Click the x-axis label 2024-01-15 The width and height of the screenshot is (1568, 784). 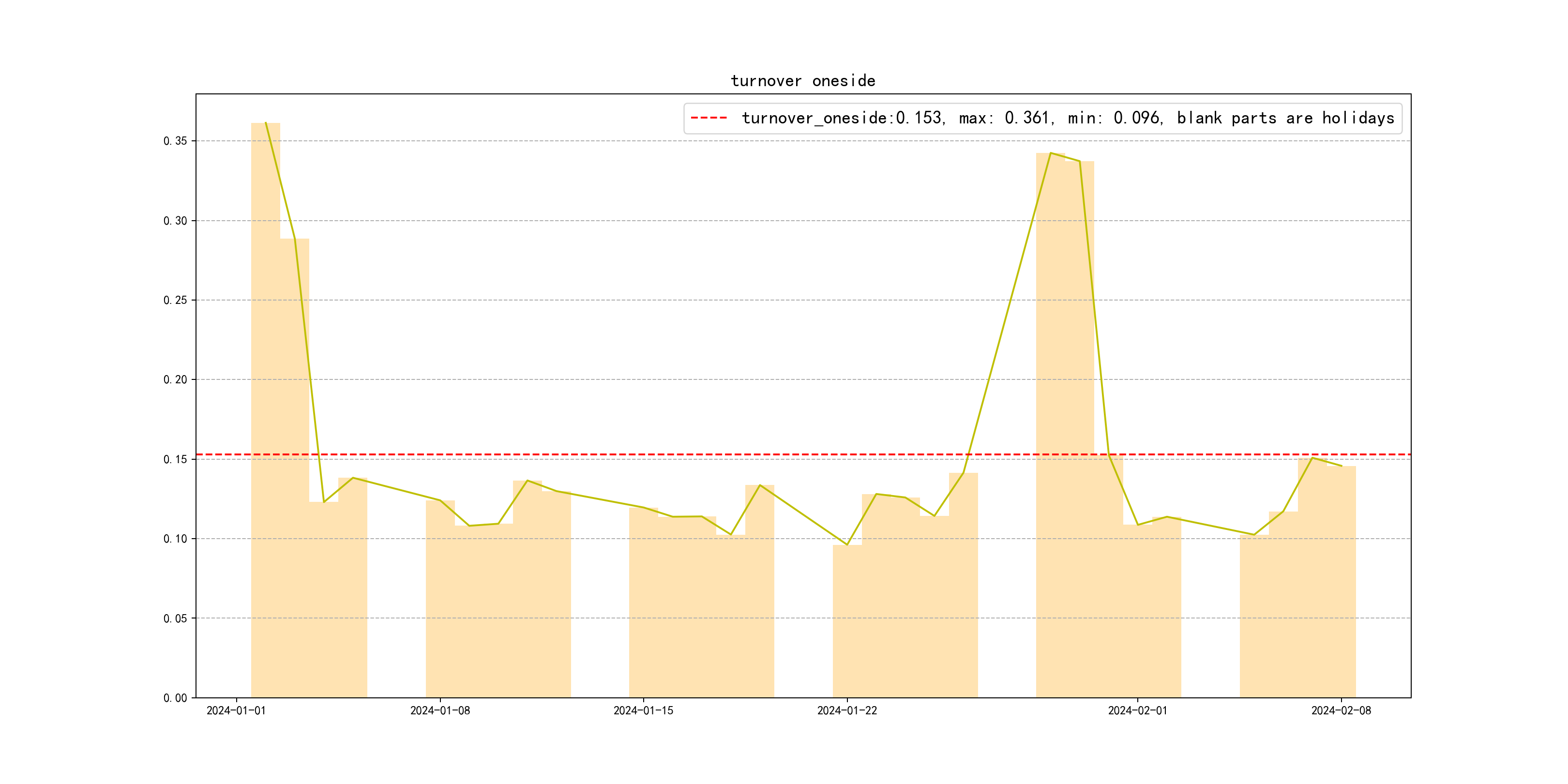coord(643,711)
